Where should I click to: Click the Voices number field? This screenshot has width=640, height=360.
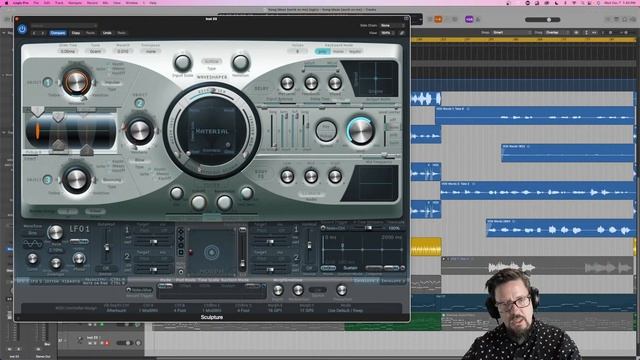297,51
